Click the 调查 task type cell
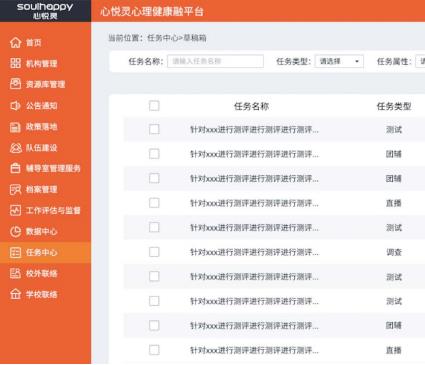The width and height of the screenshot is (425, 365). click(394, 252)
